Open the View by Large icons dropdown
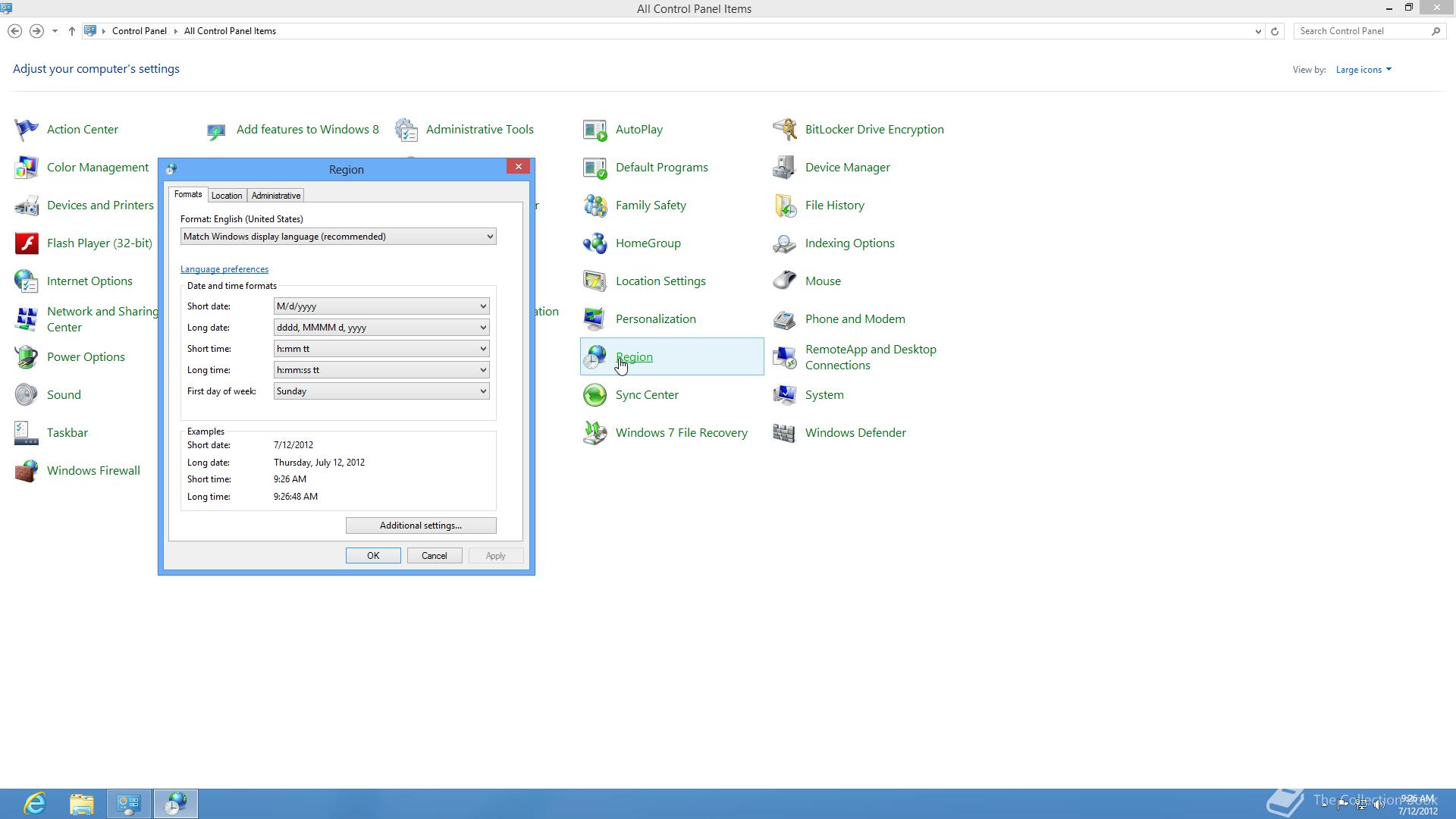This screenshot has width=1456, height=819. point(1363,70)
